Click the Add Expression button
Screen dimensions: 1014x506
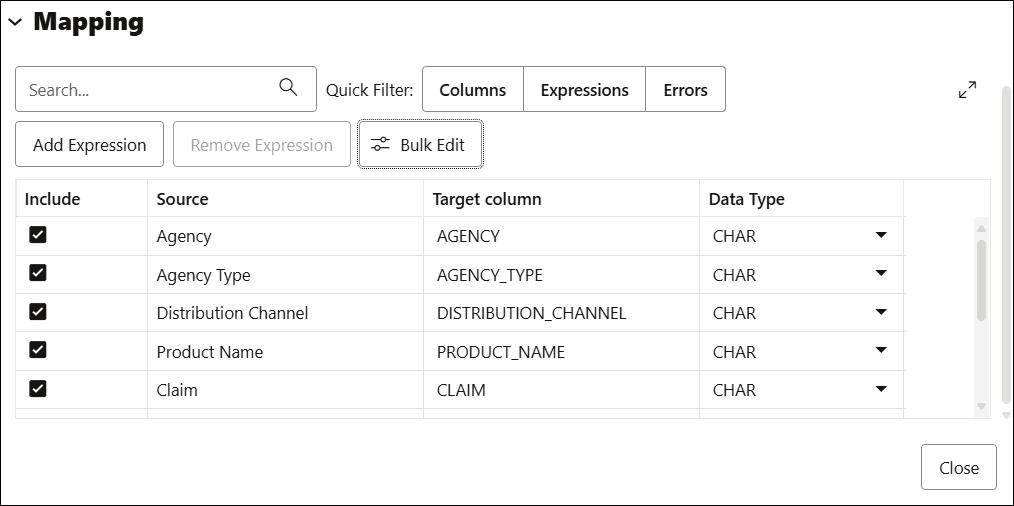click(x=90, y=145)
